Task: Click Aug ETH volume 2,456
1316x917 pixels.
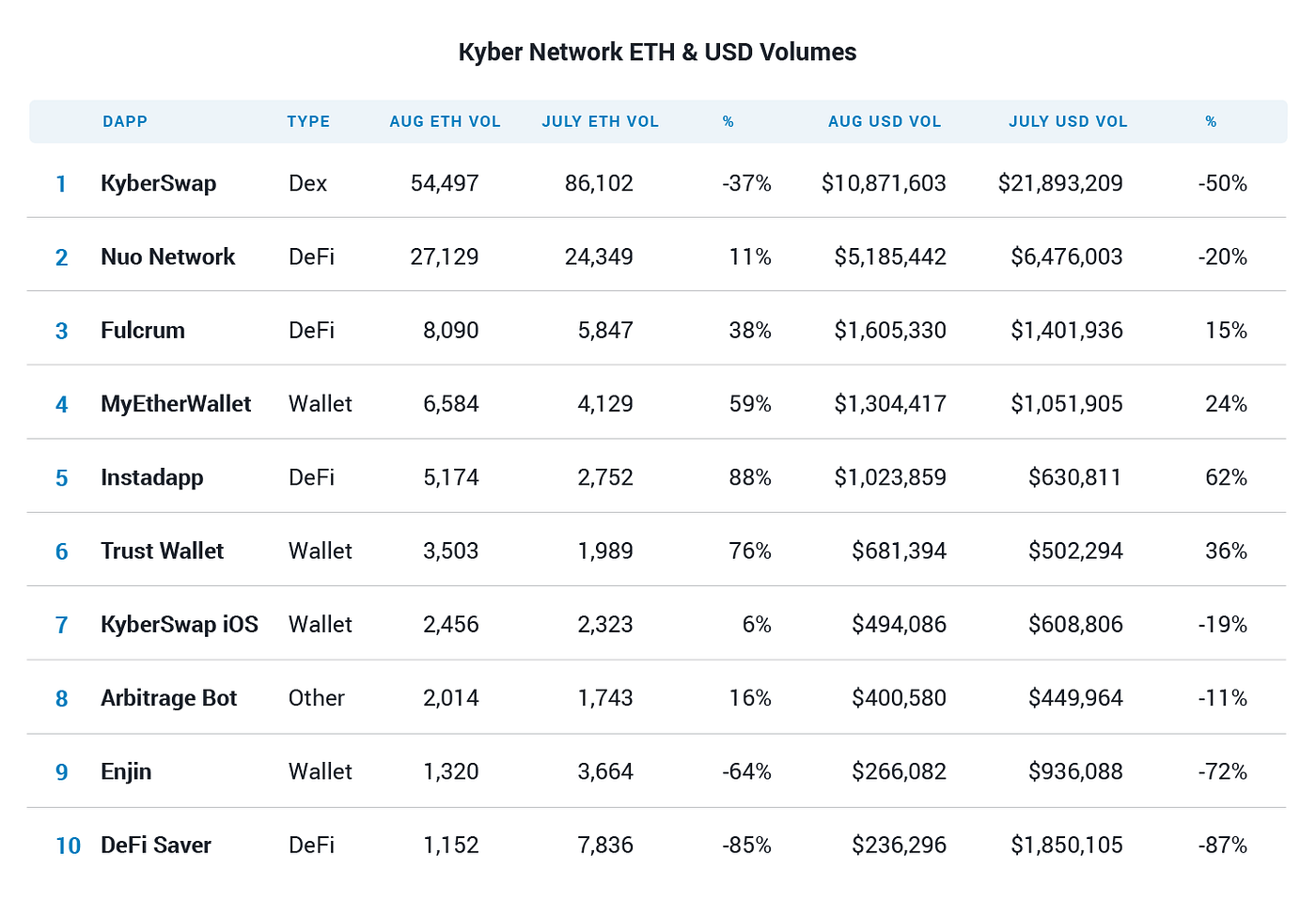Action: [451, 625]
